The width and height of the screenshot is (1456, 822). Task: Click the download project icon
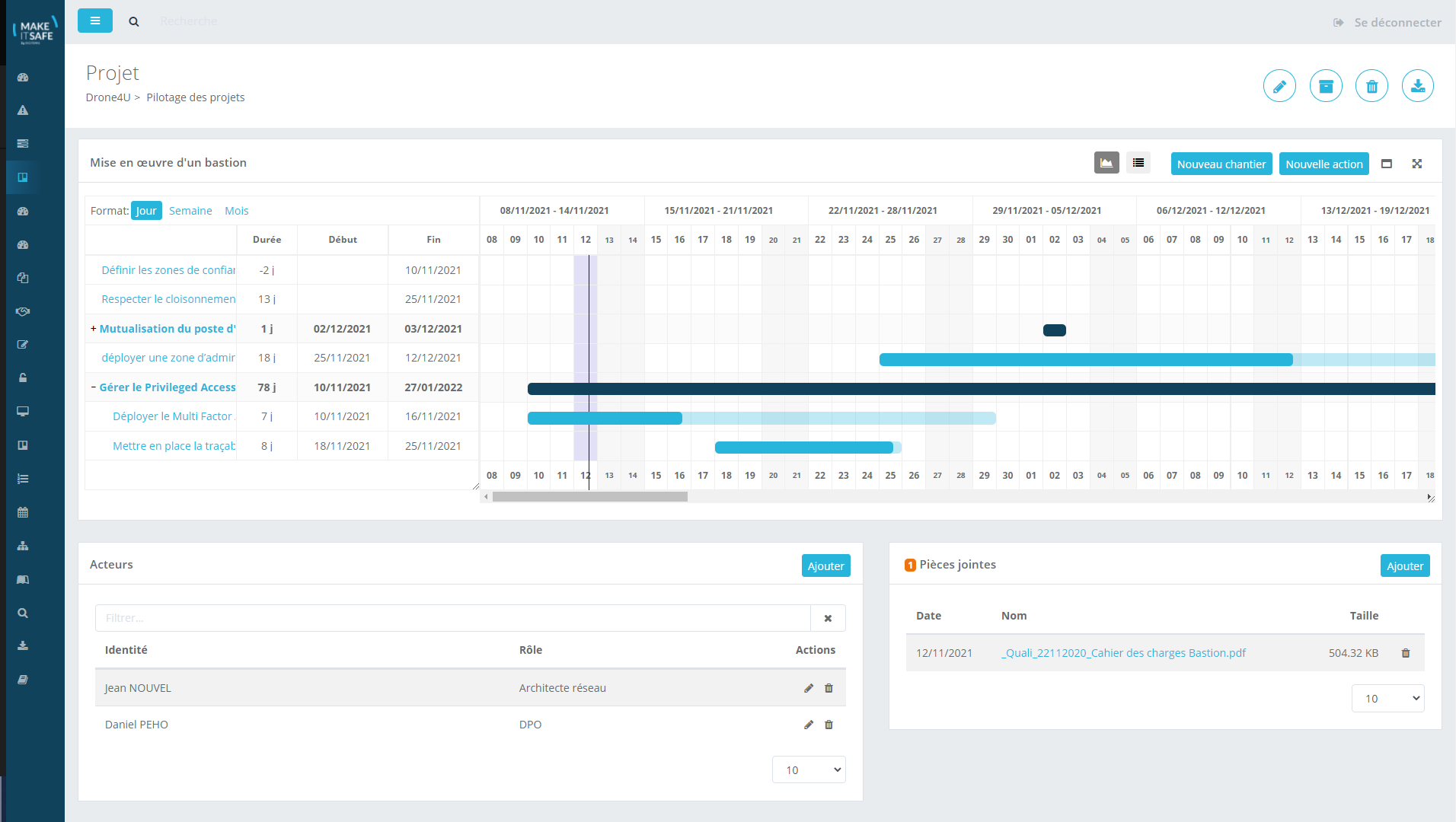(x=1417, y=86)
